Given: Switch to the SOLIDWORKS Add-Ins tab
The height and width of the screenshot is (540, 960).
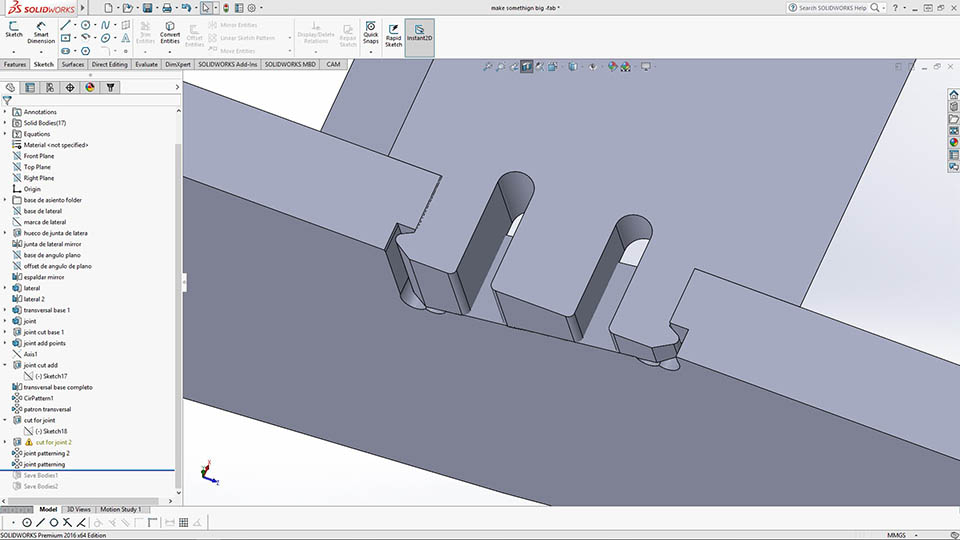Looking at the screenshot, I should (228, 64).
